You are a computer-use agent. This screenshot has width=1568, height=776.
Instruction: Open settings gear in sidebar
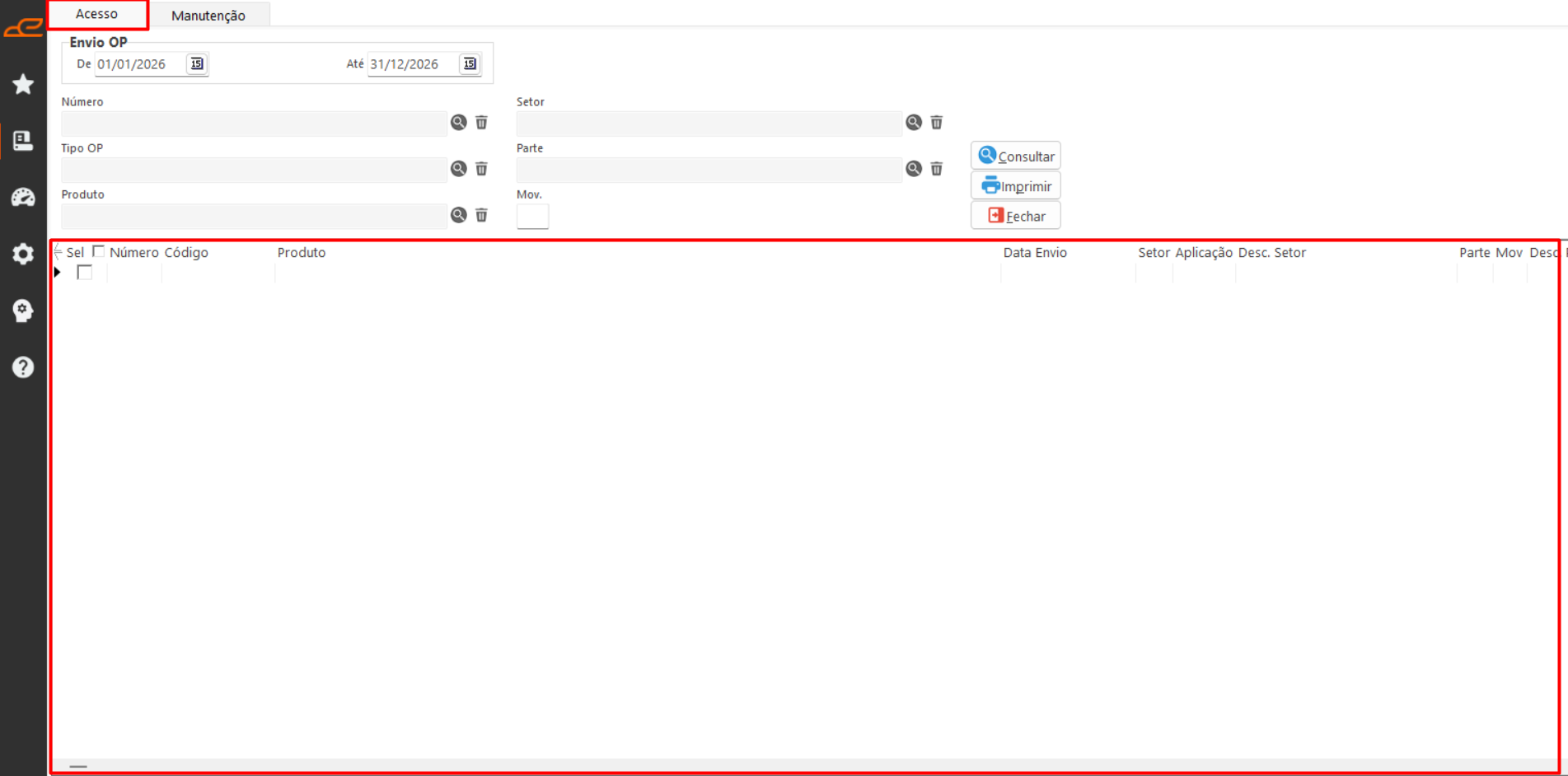coord(23,254)
